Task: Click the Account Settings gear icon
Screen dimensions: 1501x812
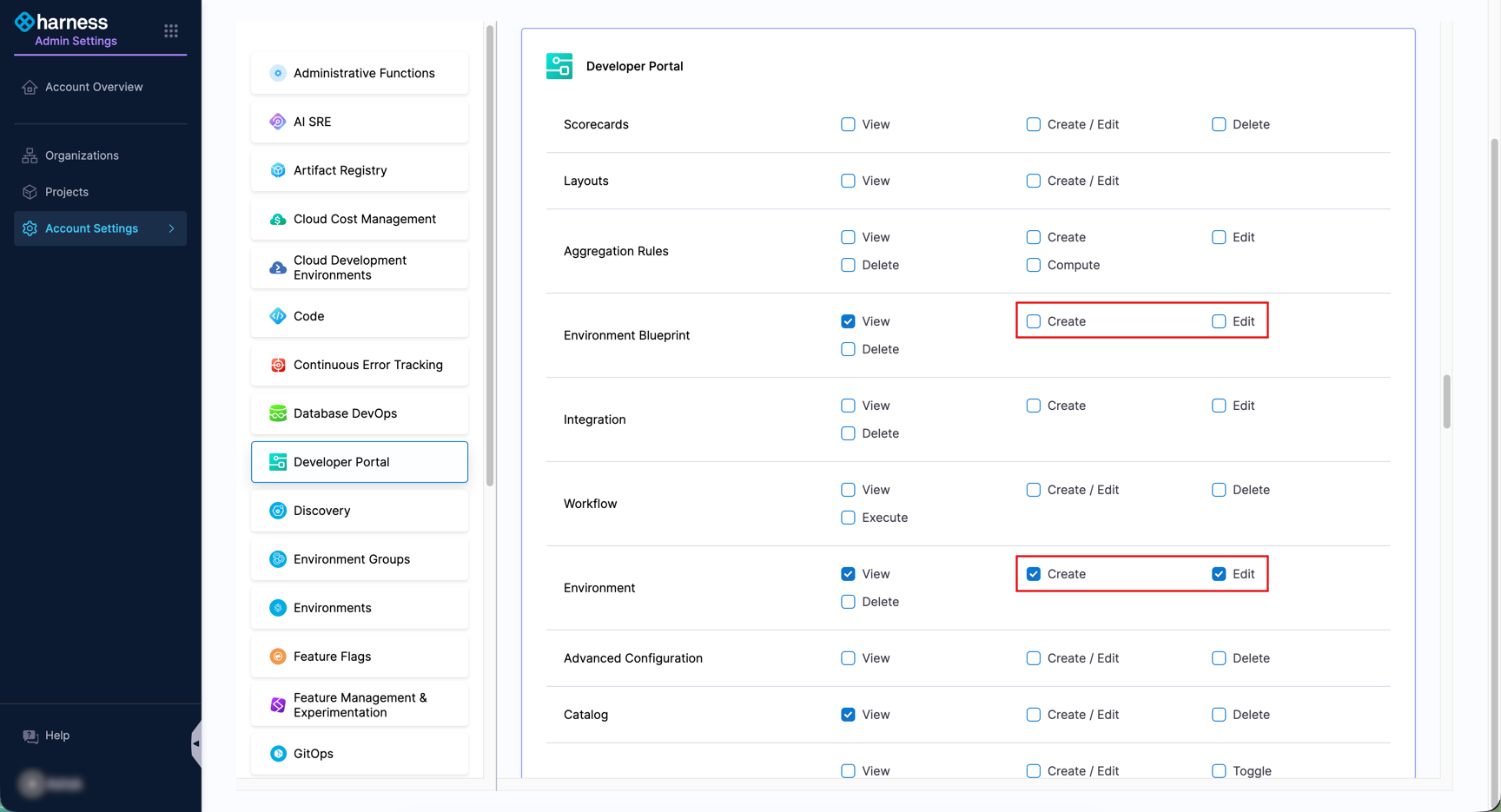Action: click(x=29, y=228)
